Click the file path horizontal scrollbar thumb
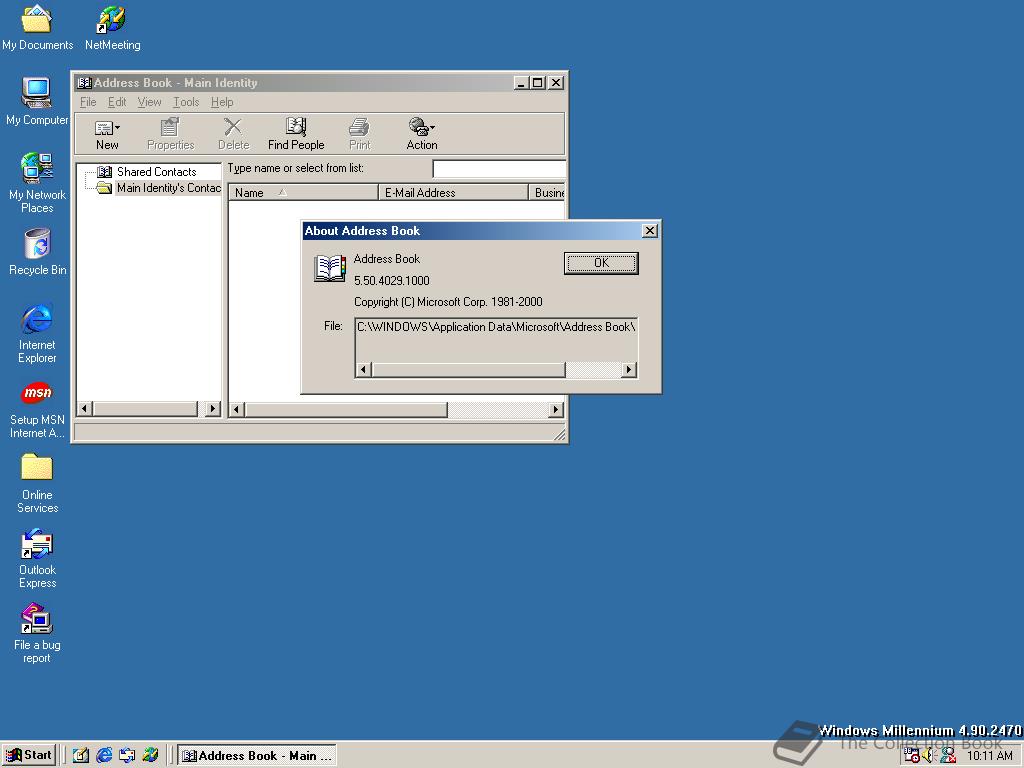The height and width of the screenshot is (768, 1024). (468, 370)
